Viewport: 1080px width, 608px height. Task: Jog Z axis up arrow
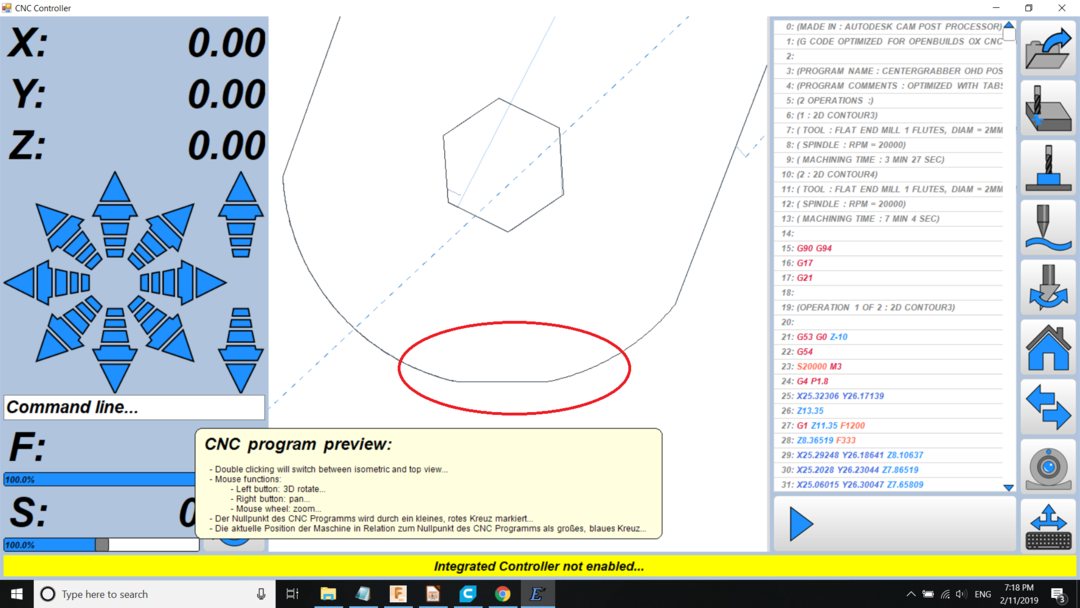241,214
